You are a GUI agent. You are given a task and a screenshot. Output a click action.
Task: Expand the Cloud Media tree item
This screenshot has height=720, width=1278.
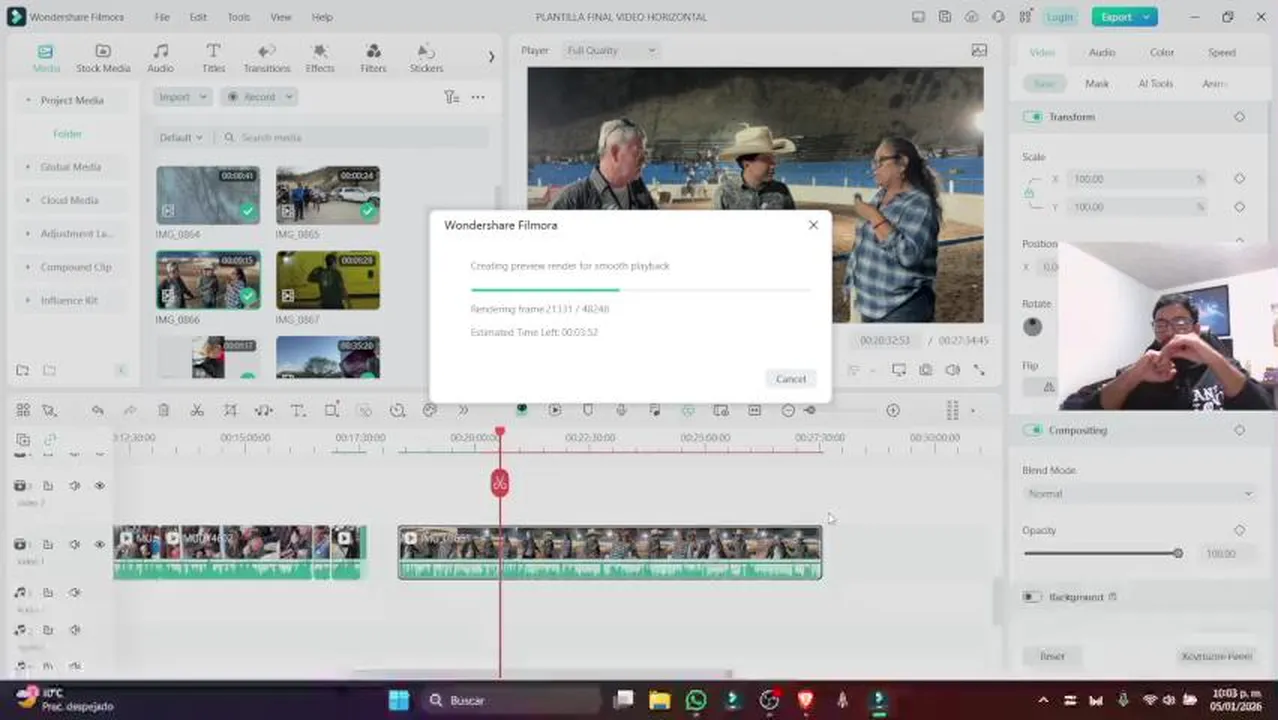tap(27, 200)
